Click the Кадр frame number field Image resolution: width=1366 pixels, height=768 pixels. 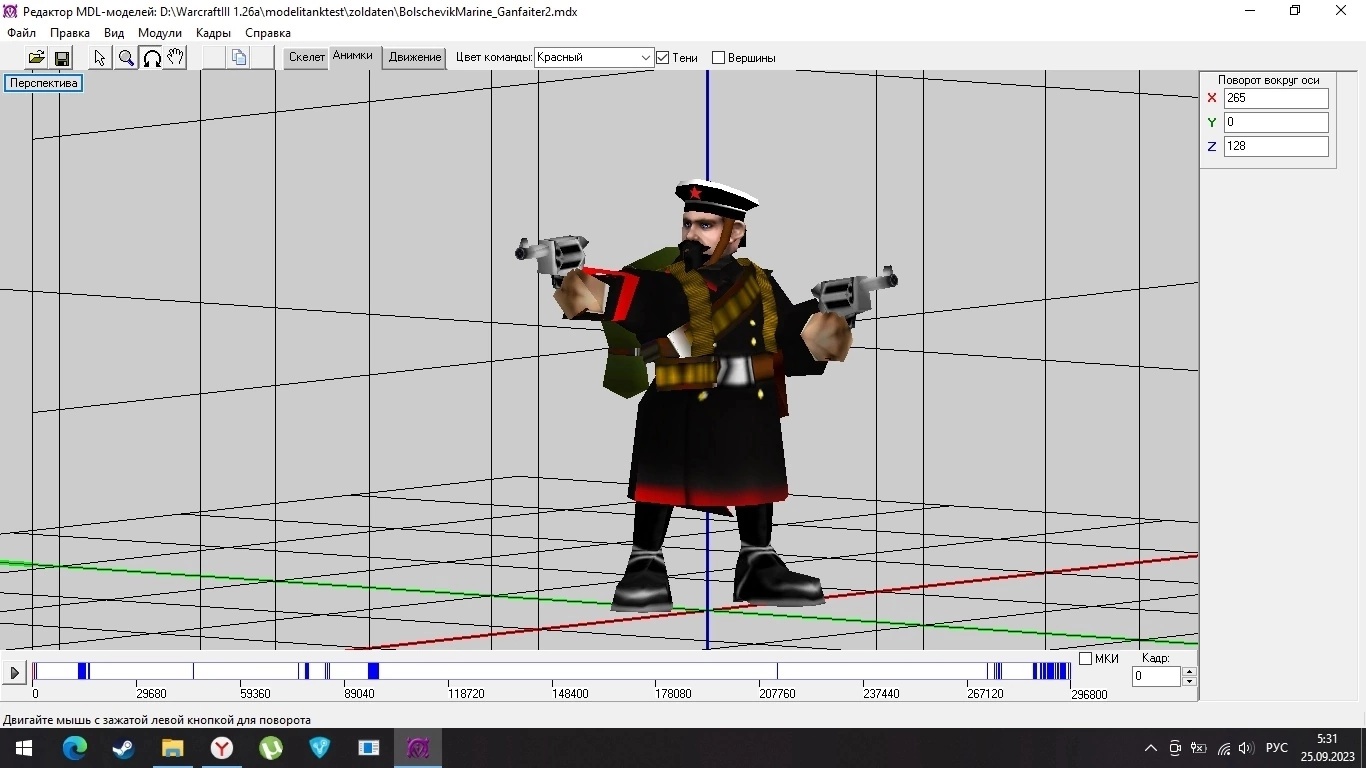pyautogui.click(x=1156, y=677)
